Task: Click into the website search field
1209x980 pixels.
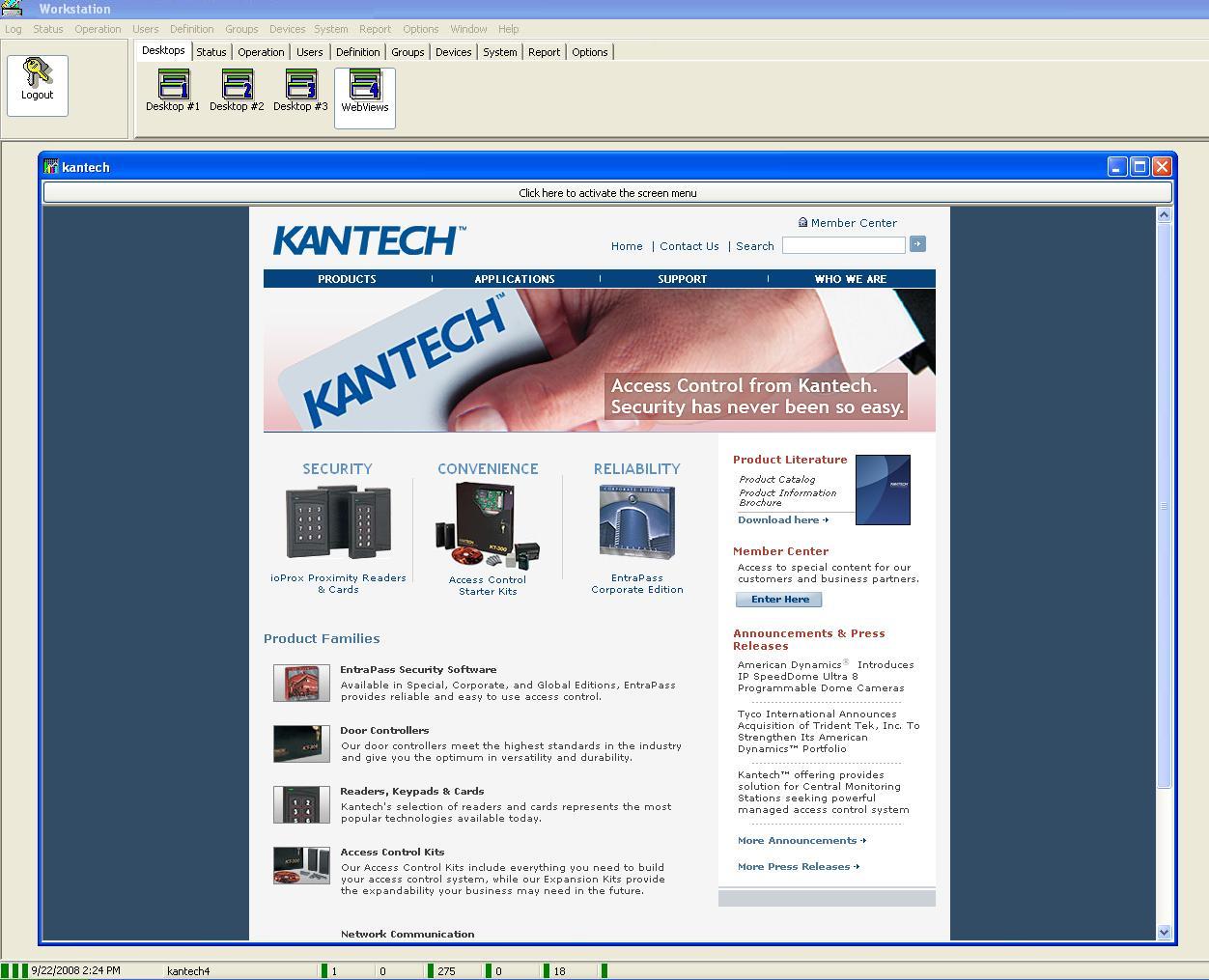Action: pos(843,245)
